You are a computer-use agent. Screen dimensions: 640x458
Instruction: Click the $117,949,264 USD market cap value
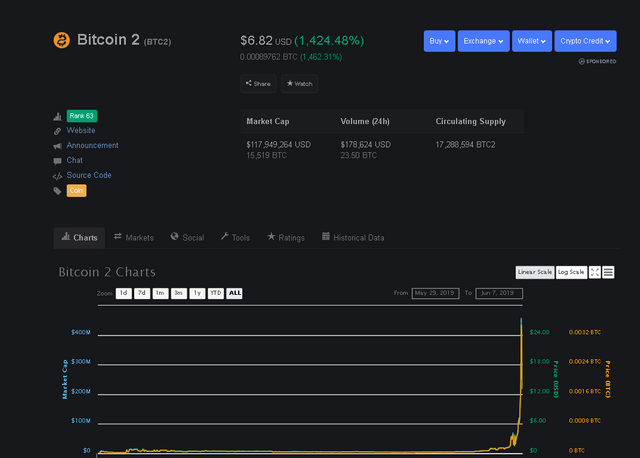click(278, 145)
